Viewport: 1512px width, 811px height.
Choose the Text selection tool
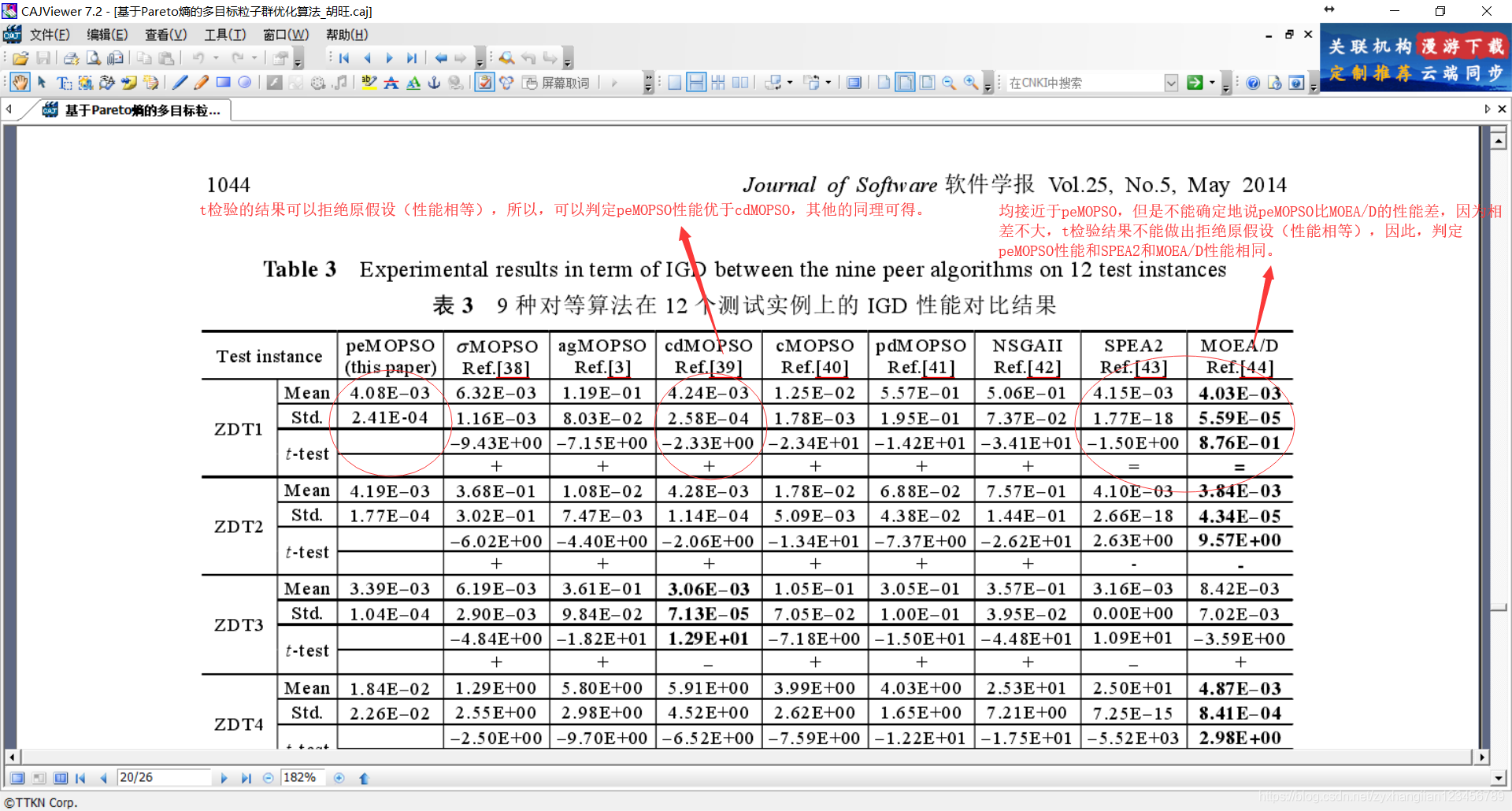(x=64, y=83)
